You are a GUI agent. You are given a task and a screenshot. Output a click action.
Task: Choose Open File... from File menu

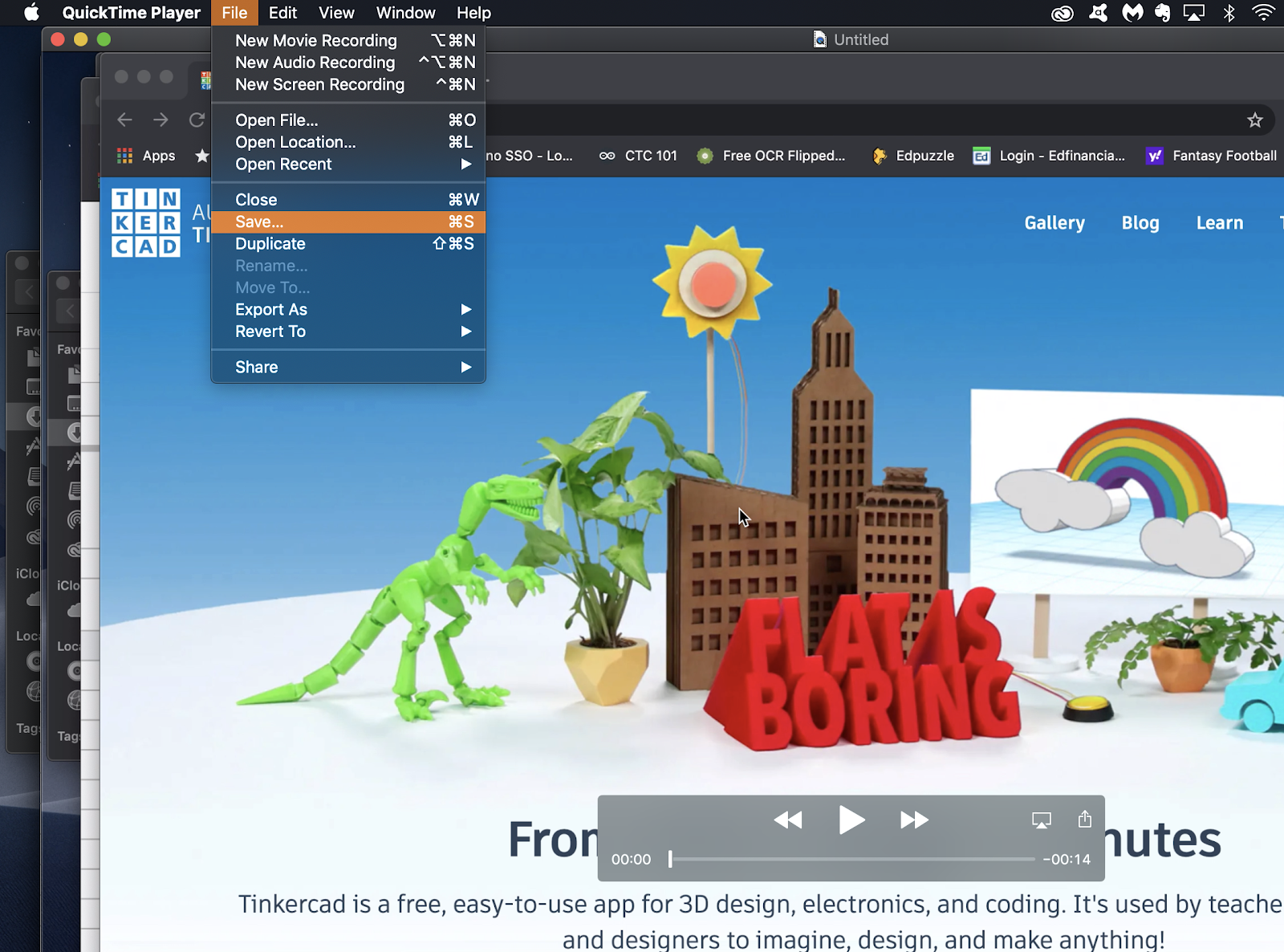[x=348, y=120]
